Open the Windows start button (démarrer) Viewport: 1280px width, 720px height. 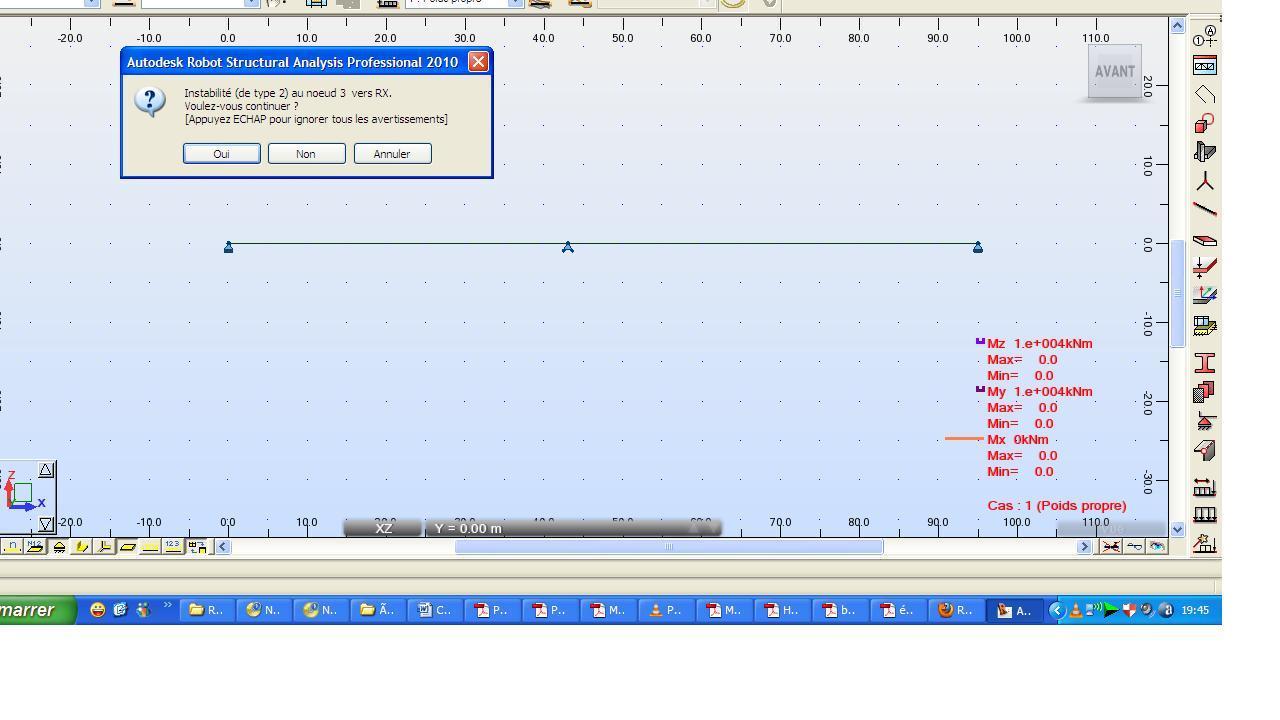(x=36, y=610)
